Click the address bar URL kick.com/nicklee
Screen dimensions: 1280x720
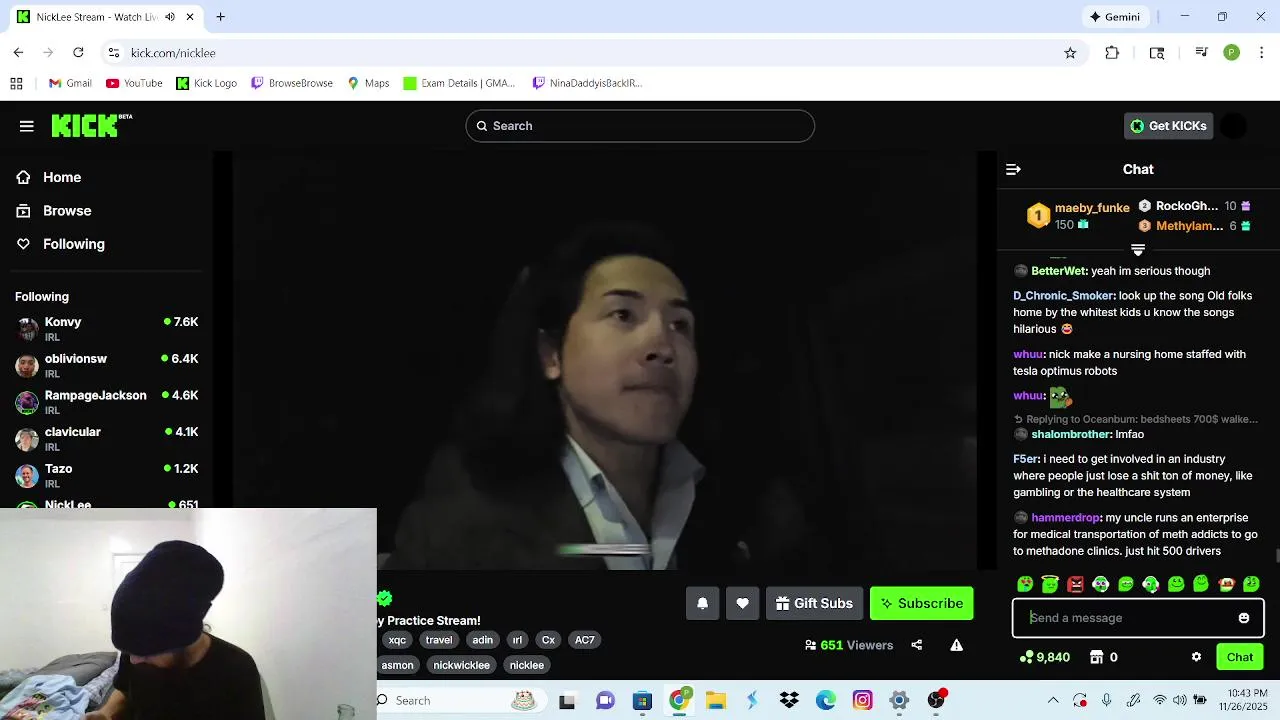pyautogui.click(x=173, y=53)
